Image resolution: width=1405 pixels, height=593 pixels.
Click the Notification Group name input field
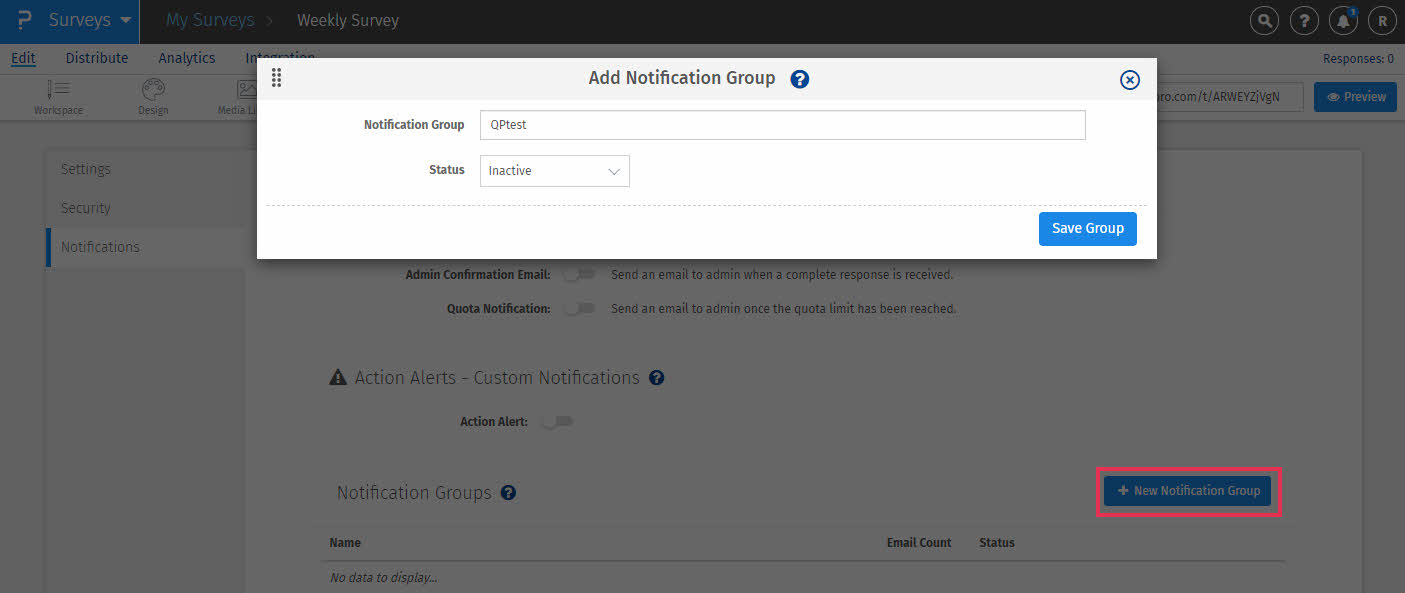[x=782, y=125]
